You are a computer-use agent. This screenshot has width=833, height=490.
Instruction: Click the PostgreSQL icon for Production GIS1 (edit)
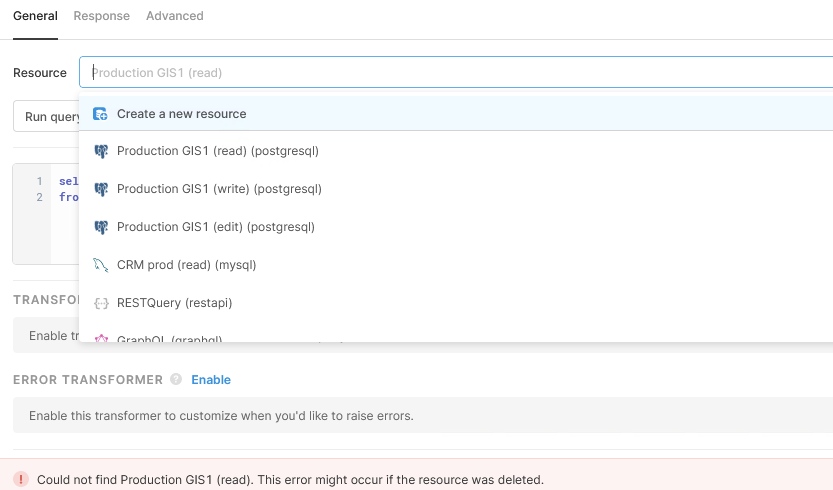[x=100, y=227]
